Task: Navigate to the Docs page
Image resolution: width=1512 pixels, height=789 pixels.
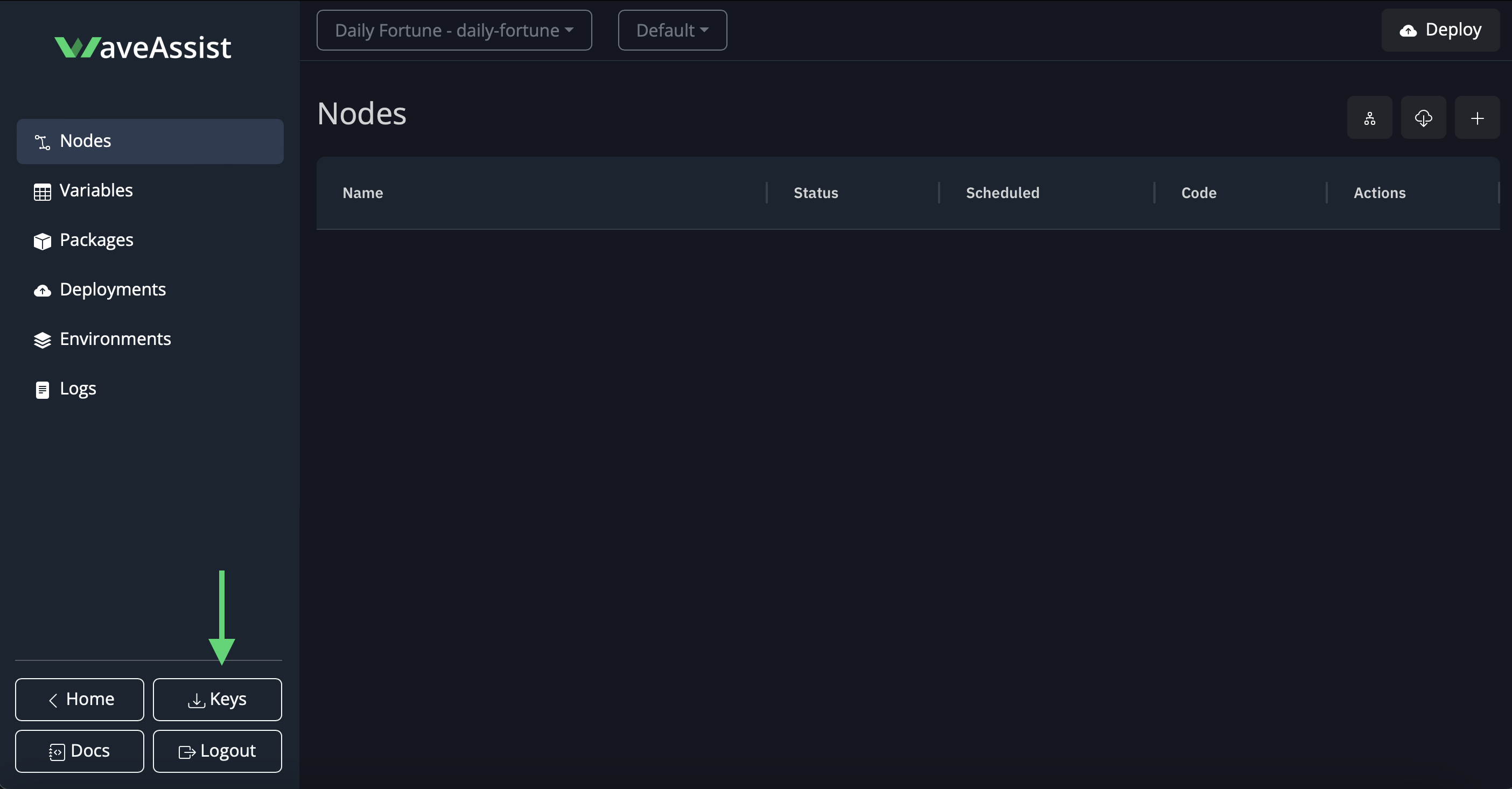Action: (x=79, y=751)
